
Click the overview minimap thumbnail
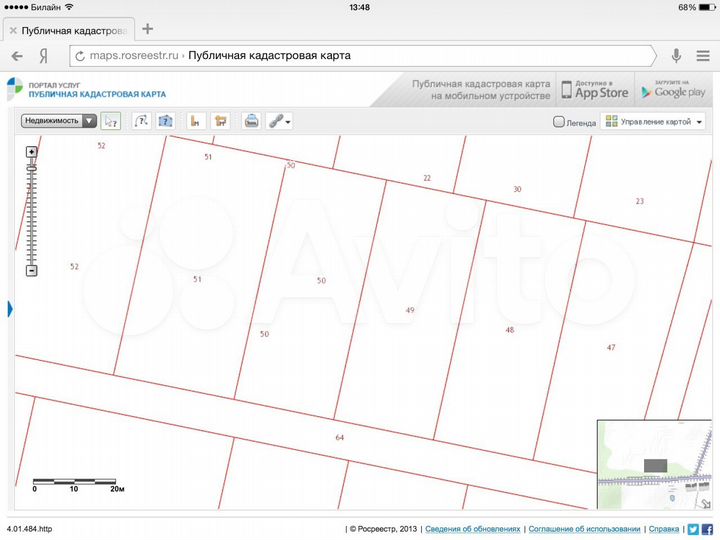pos(655,464)
